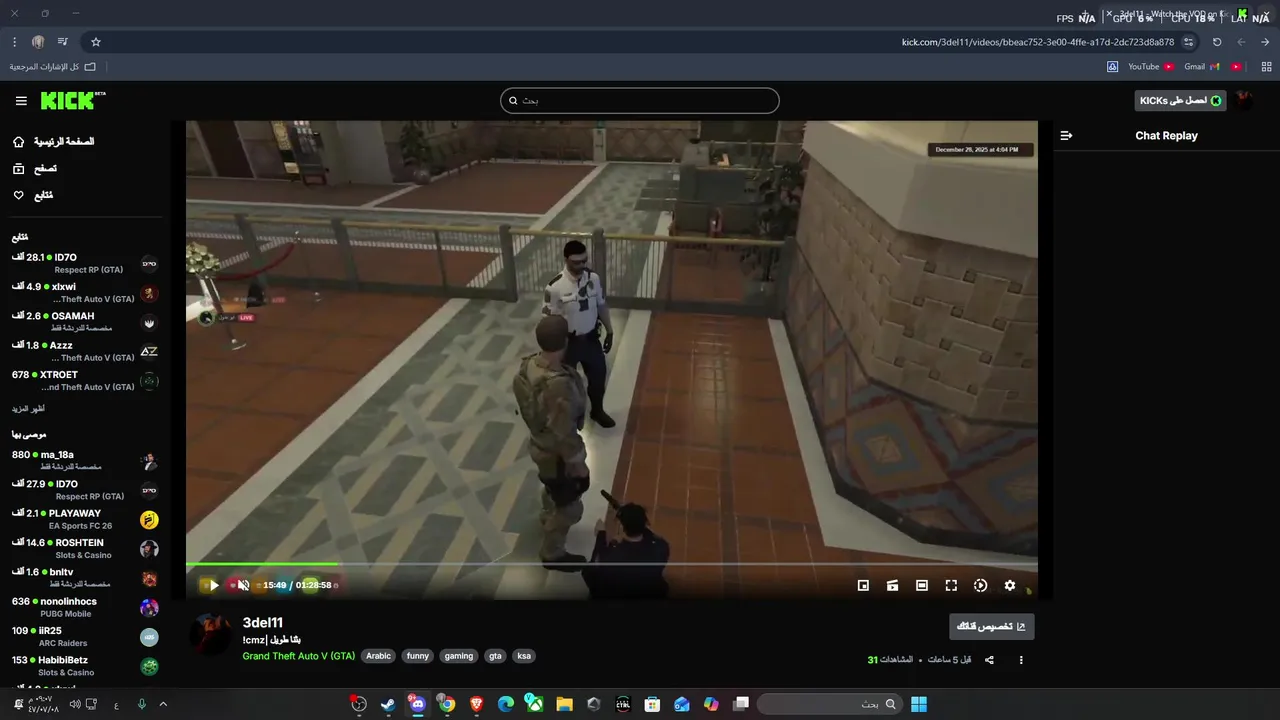
Task: Open recommended channel iiR25
Action: click(85, 636)
